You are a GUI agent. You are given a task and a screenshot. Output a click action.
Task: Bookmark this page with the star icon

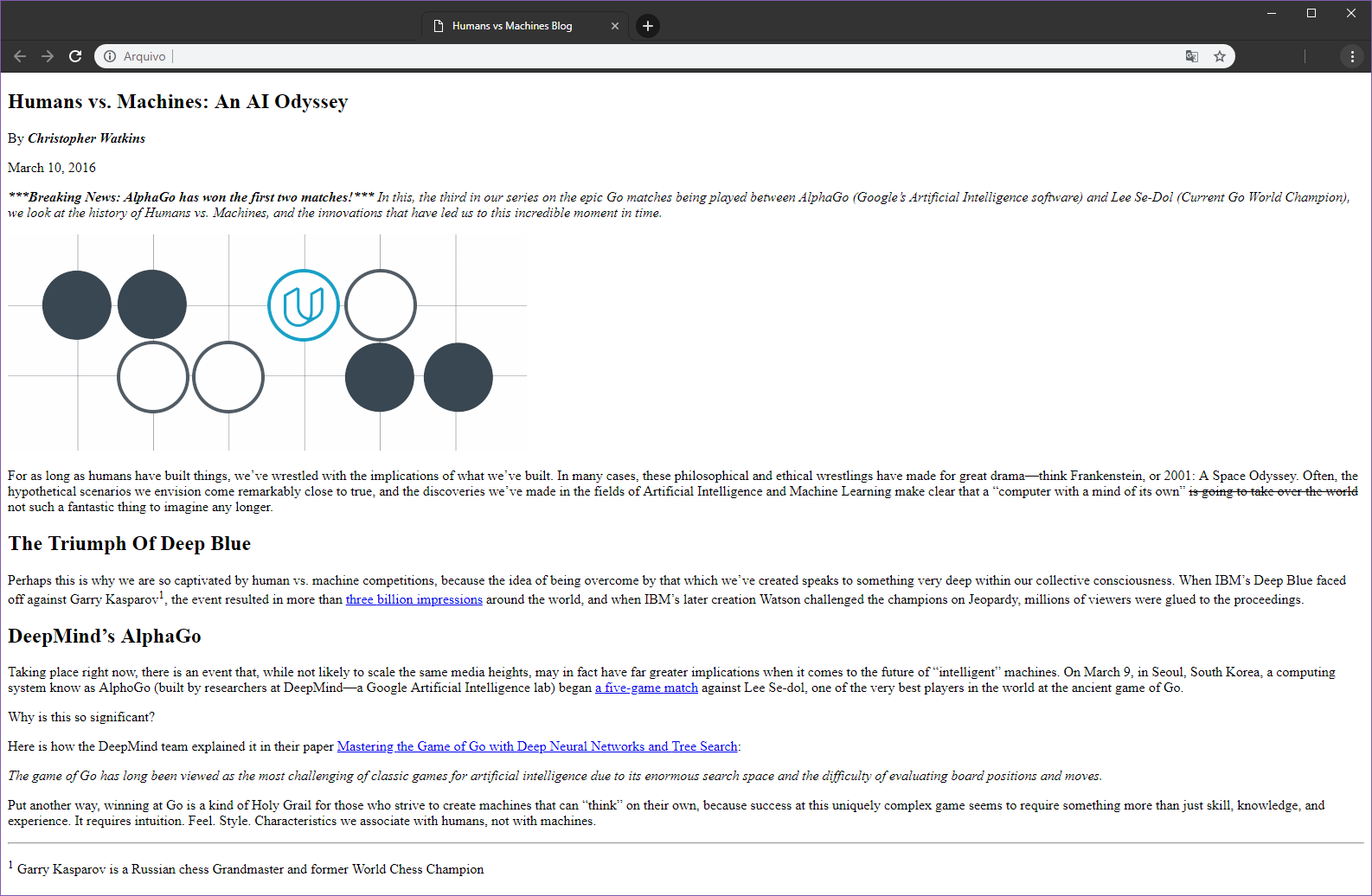1220,56
